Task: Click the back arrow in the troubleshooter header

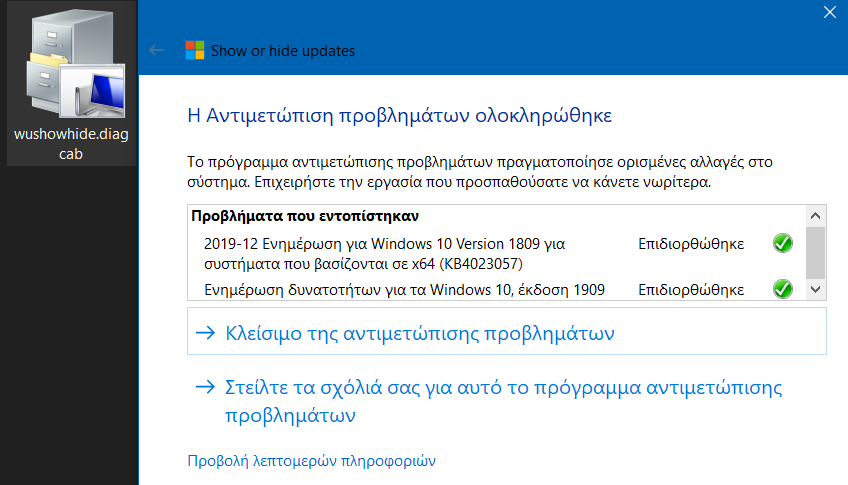Action: (x=156, y=50)
